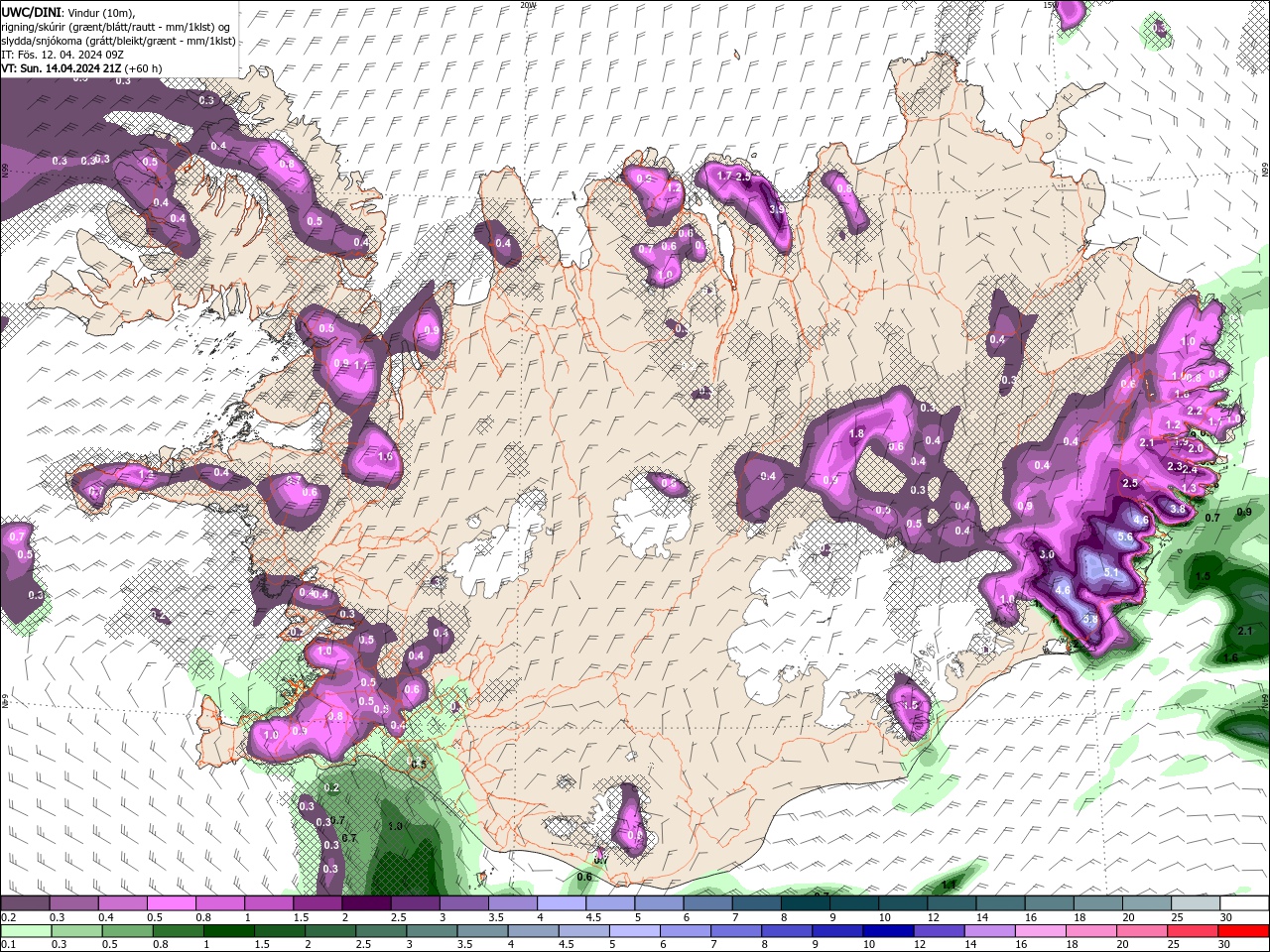Click the 'IT: Fös. 12. 04. 2024 09Z' line

(63, 55)
